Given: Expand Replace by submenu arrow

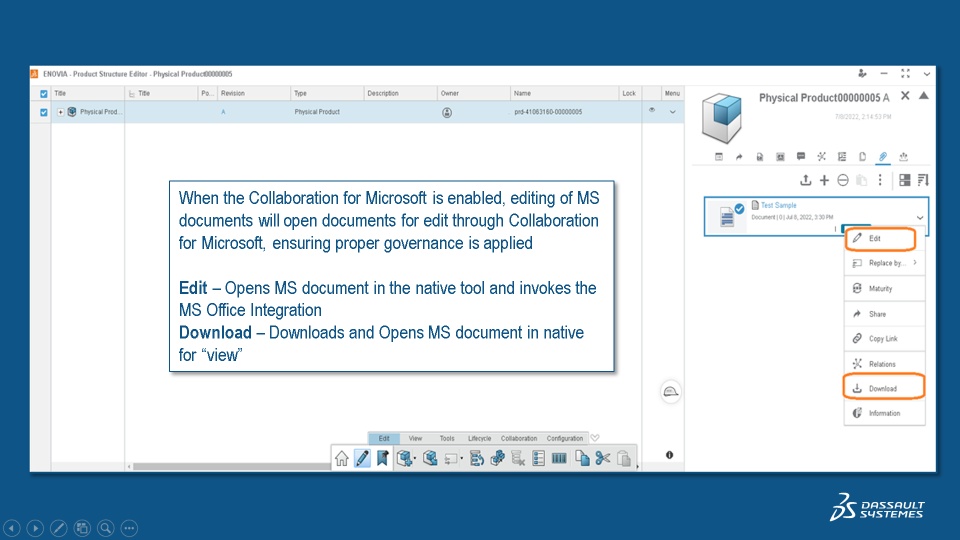Looking at the screenshot, I should point(915,263).
